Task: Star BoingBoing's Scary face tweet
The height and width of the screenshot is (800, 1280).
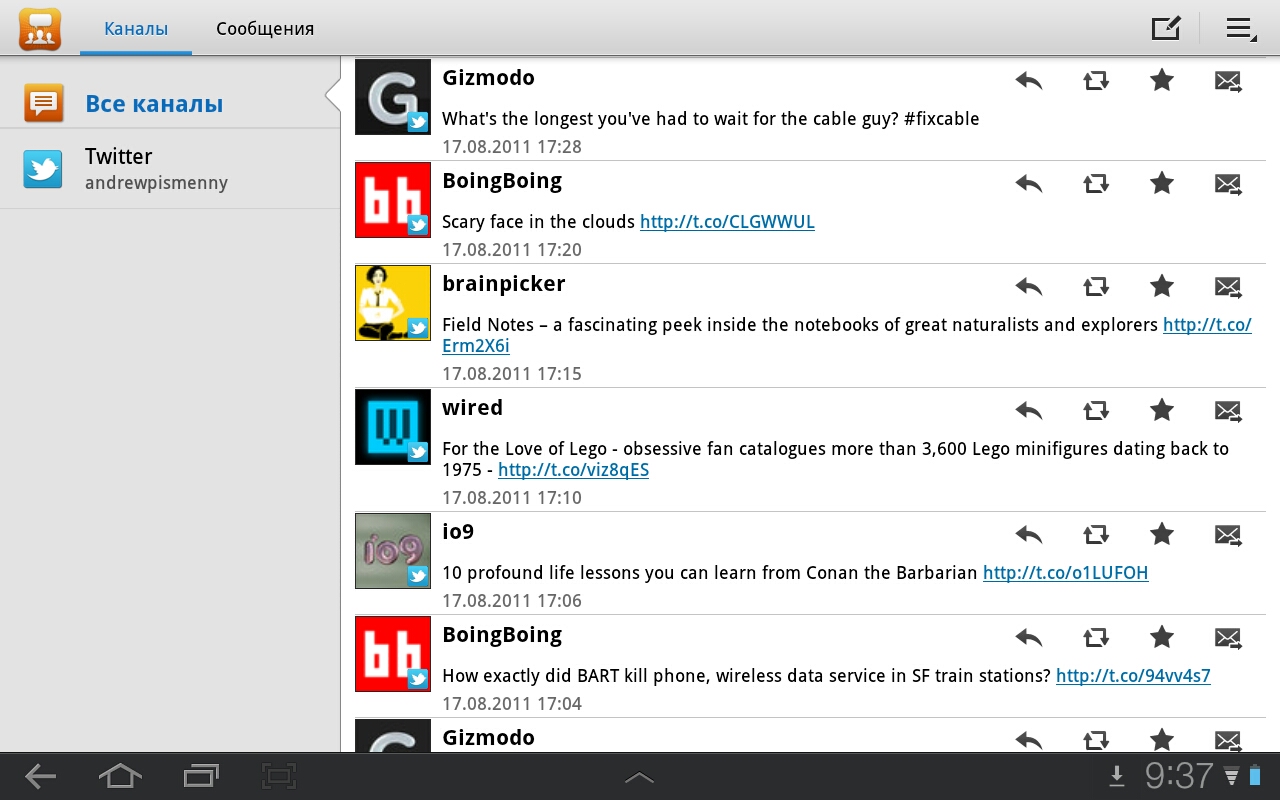Action: [1161, 183]
